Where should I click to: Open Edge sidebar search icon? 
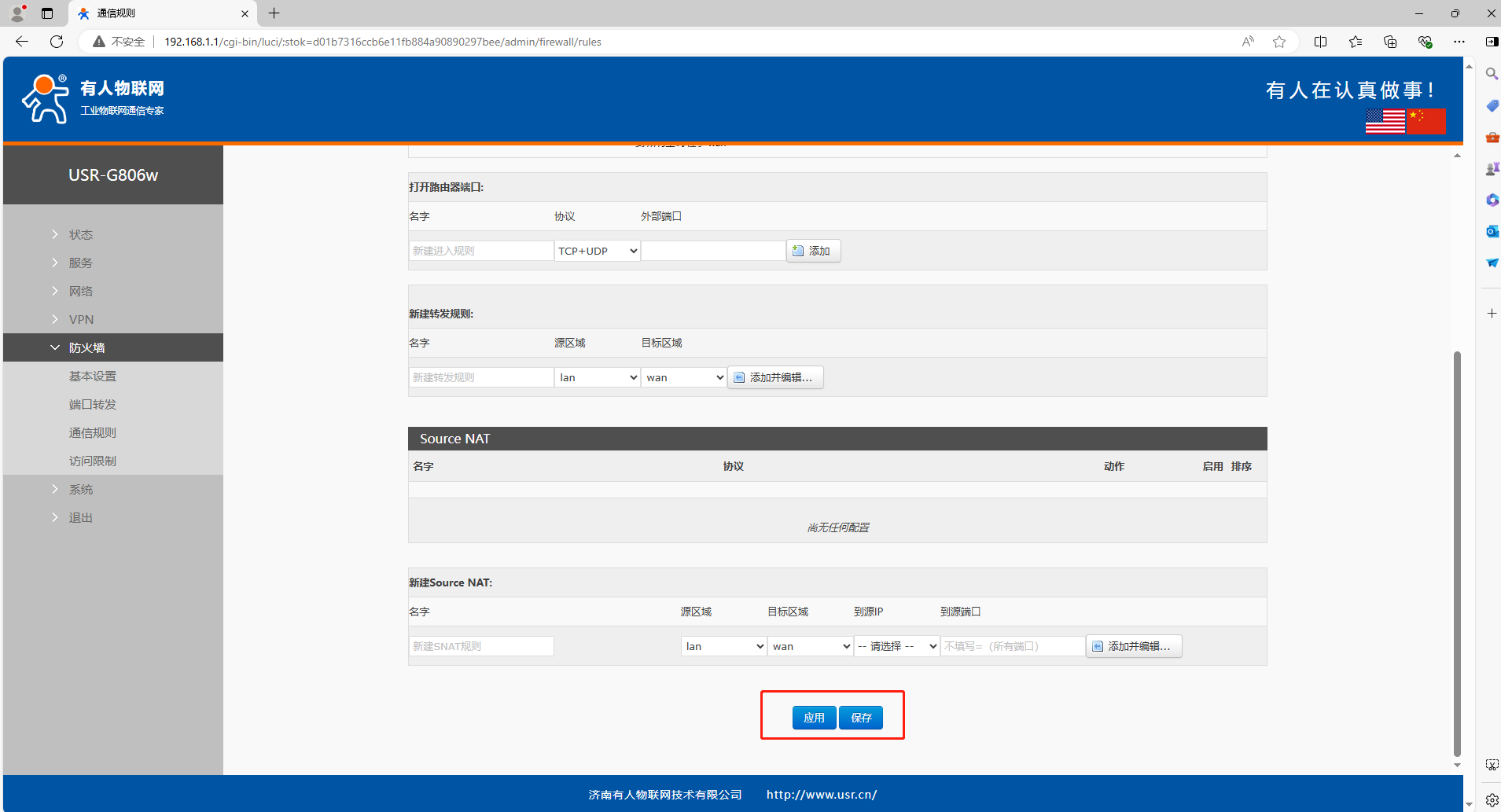1491,74
